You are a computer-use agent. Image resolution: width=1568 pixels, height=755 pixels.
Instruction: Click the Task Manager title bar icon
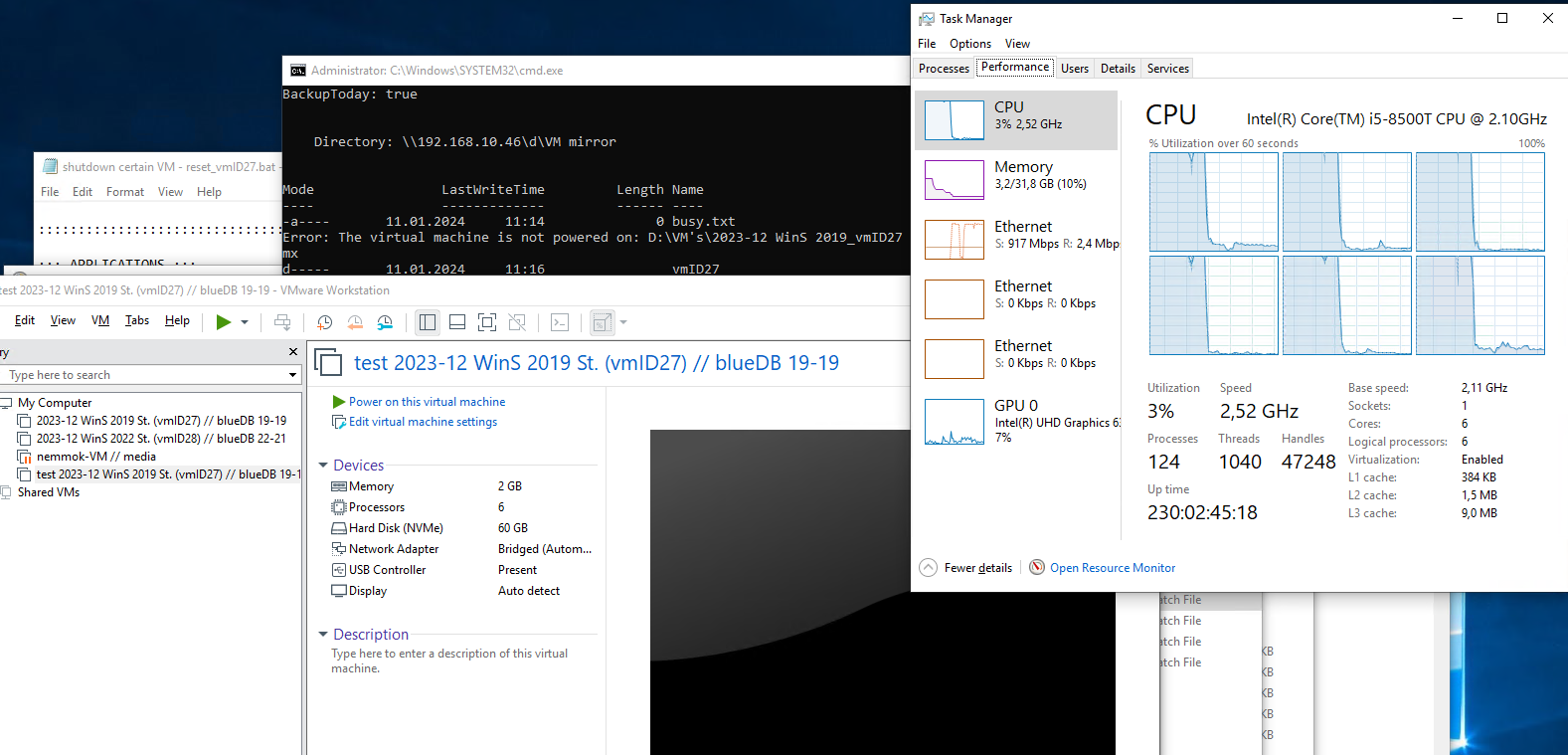click(x=927, y=19)
